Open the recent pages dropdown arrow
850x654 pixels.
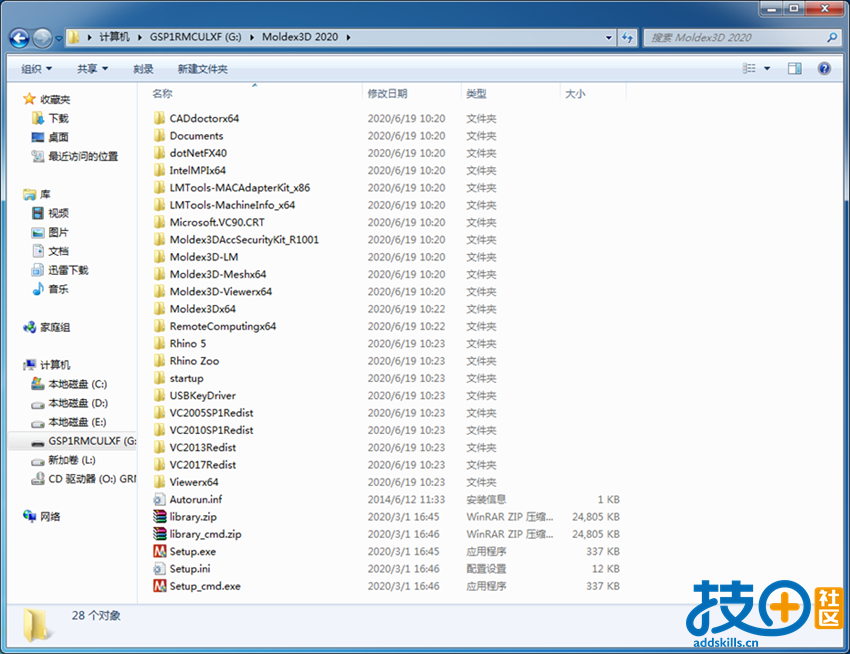[59, 39]
